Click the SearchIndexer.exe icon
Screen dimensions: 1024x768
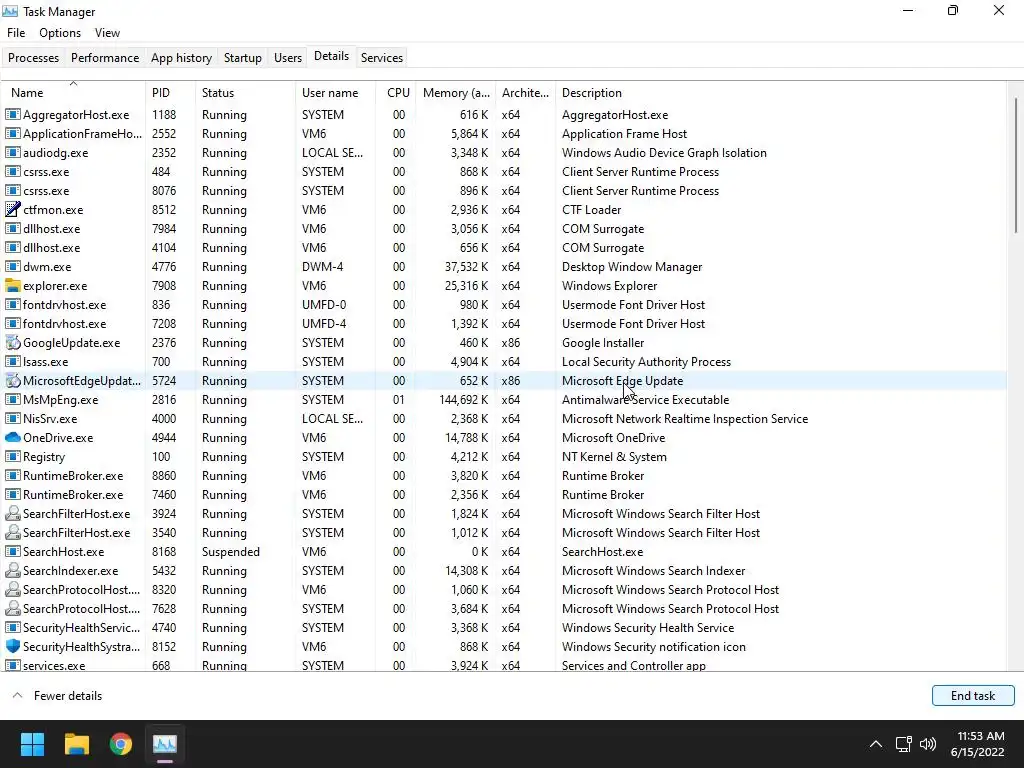(12, 570)
